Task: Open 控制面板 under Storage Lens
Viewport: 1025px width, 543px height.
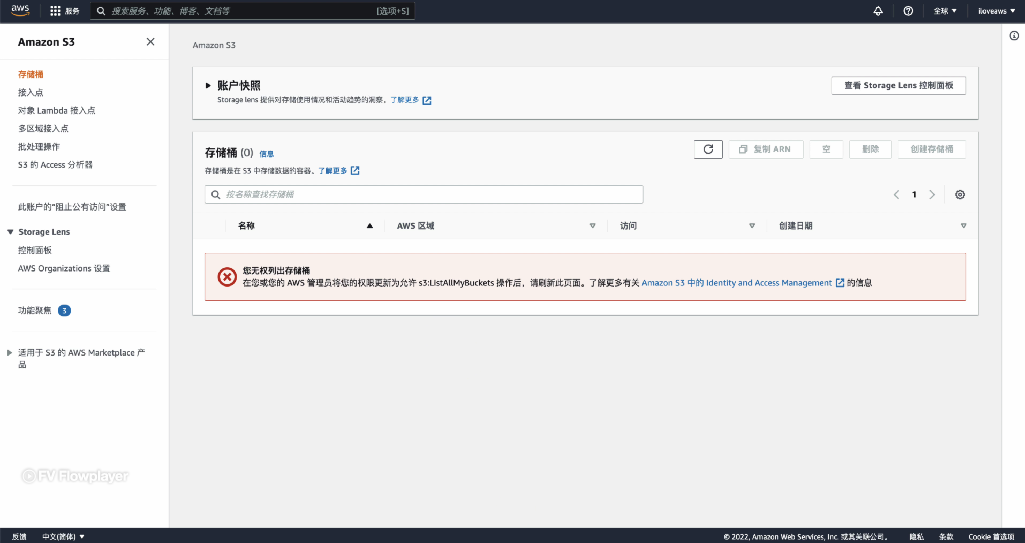Action: [x=35, y=250]
